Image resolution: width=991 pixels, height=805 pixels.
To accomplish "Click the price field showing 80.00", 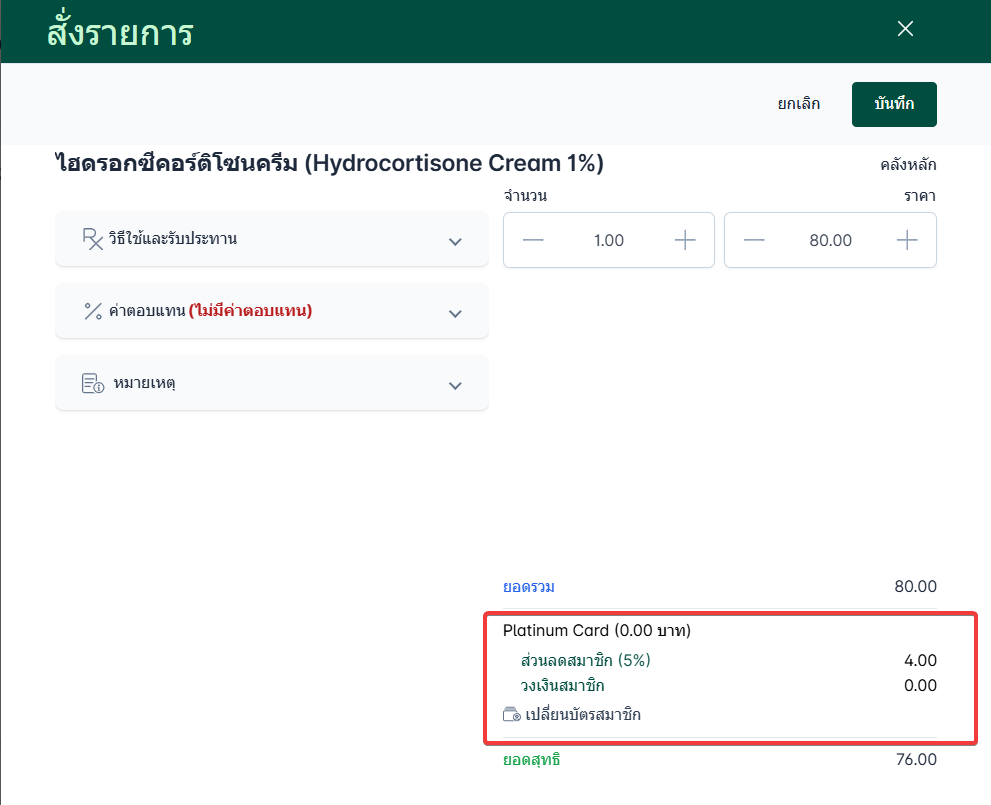I will (x=830, y=240).
